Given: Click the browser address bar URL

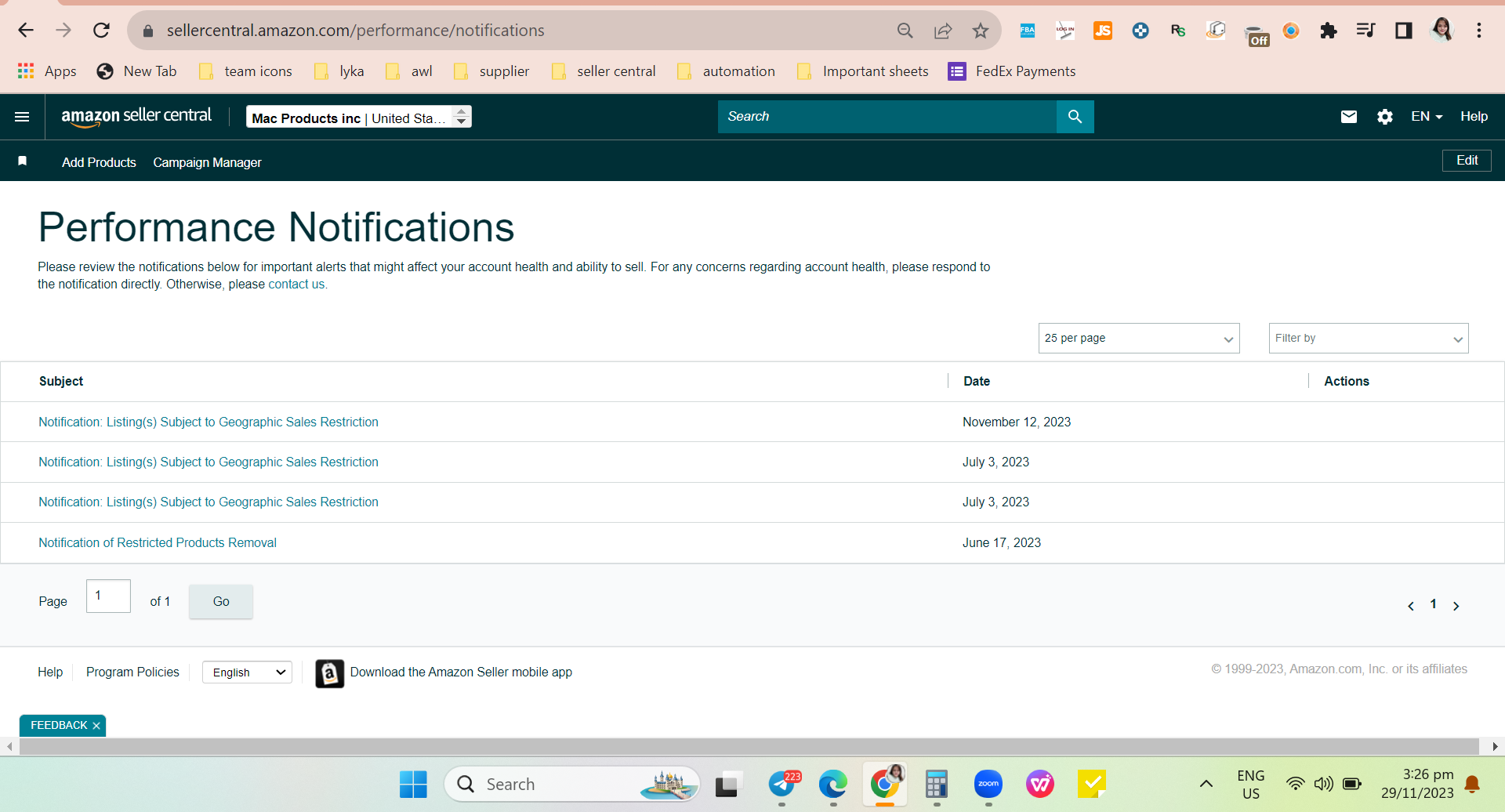Looking at the screenshot, I should pos(355,31).
